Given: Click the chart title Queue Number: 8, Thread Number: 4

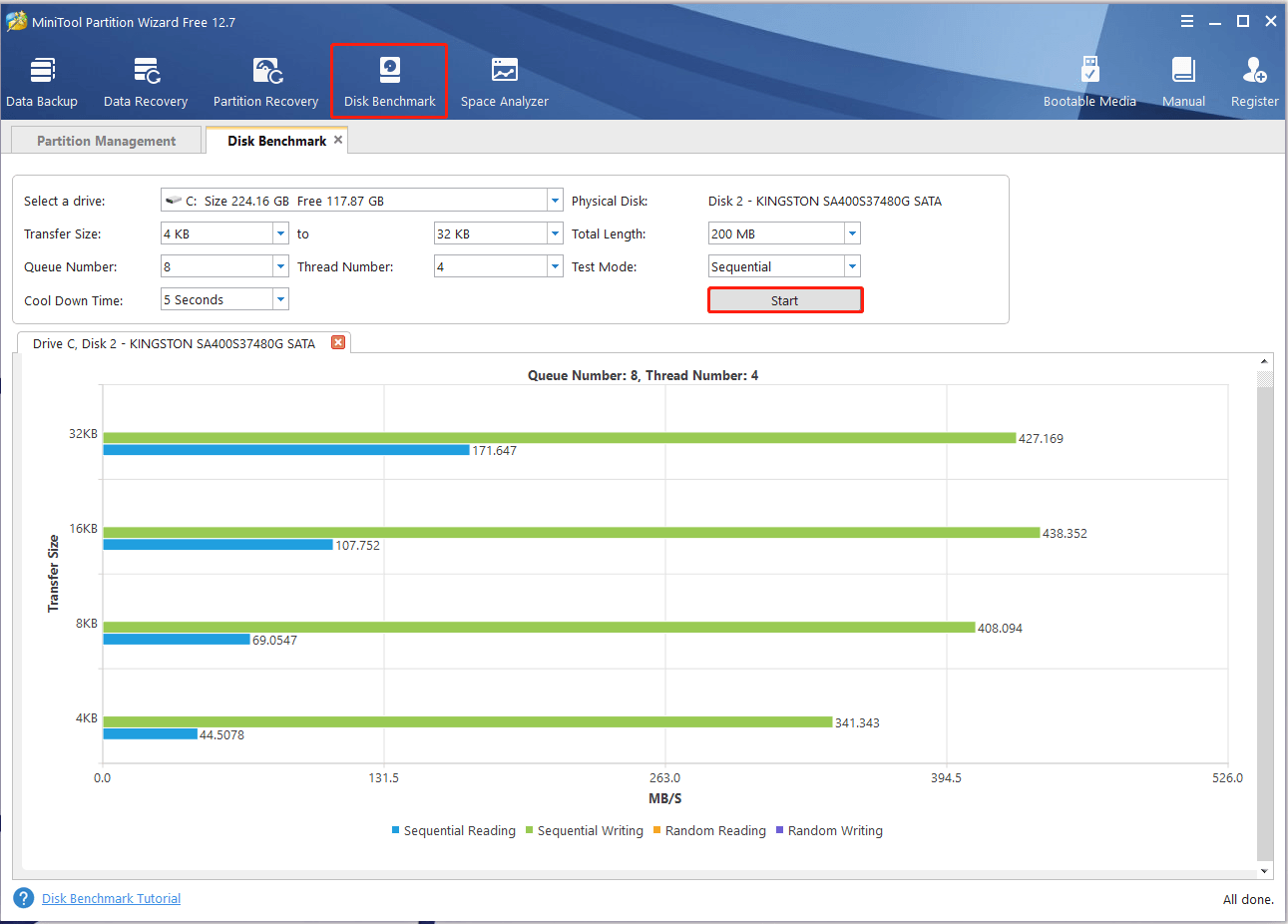Looking at the screenshot, I should tap(643, 375).
